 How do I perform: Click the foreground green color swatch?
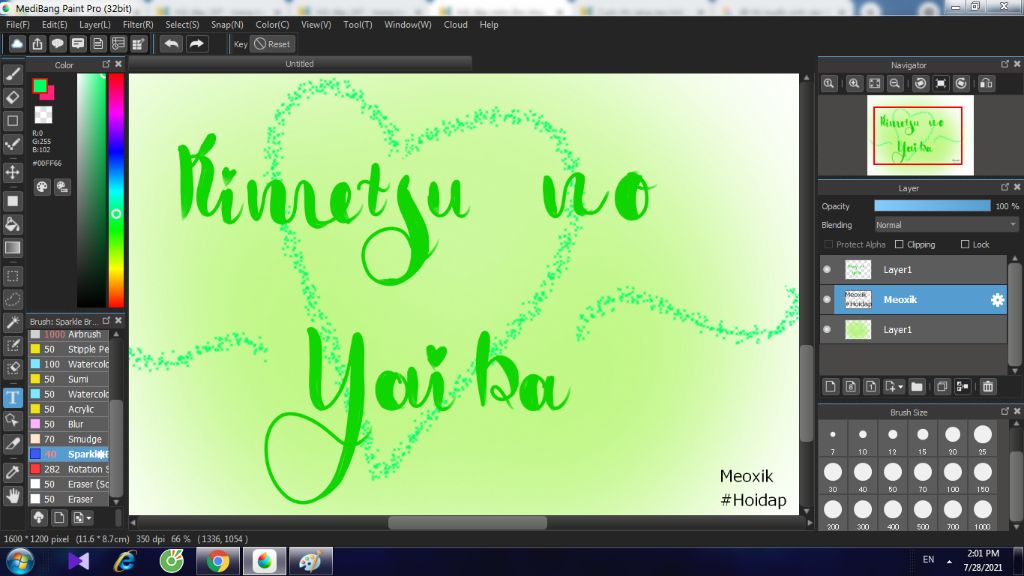click(x=40, y=86)
